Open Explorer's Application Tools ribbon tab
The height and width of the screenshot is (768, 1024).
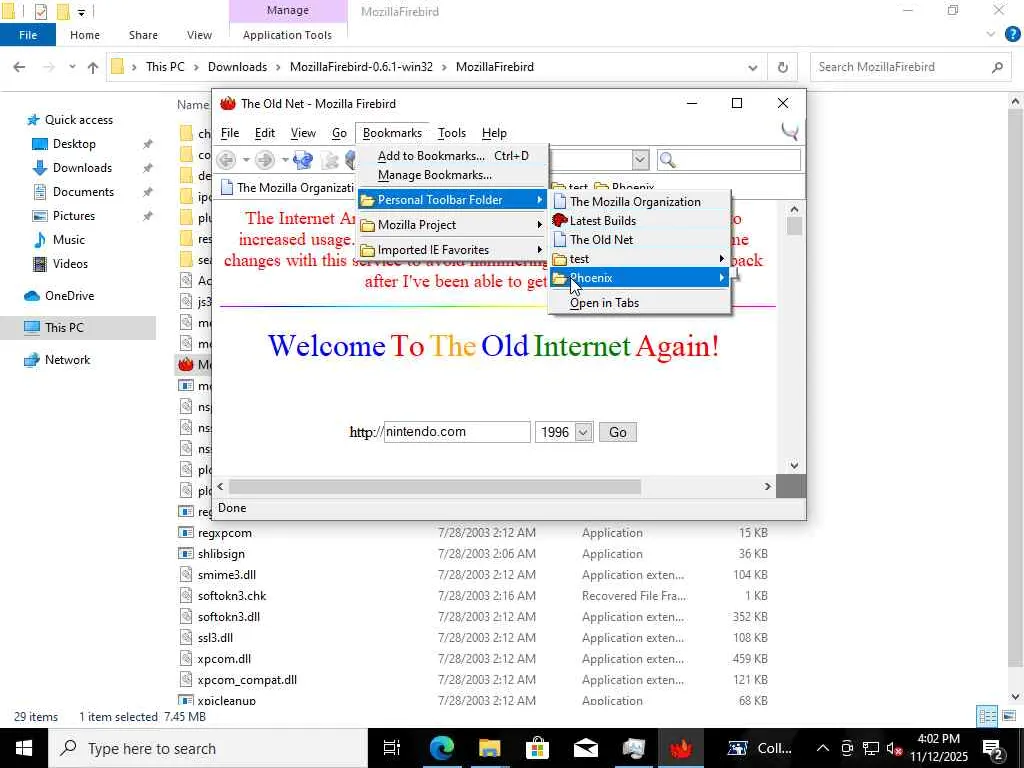pyautogui.click(x=287, y=35)
